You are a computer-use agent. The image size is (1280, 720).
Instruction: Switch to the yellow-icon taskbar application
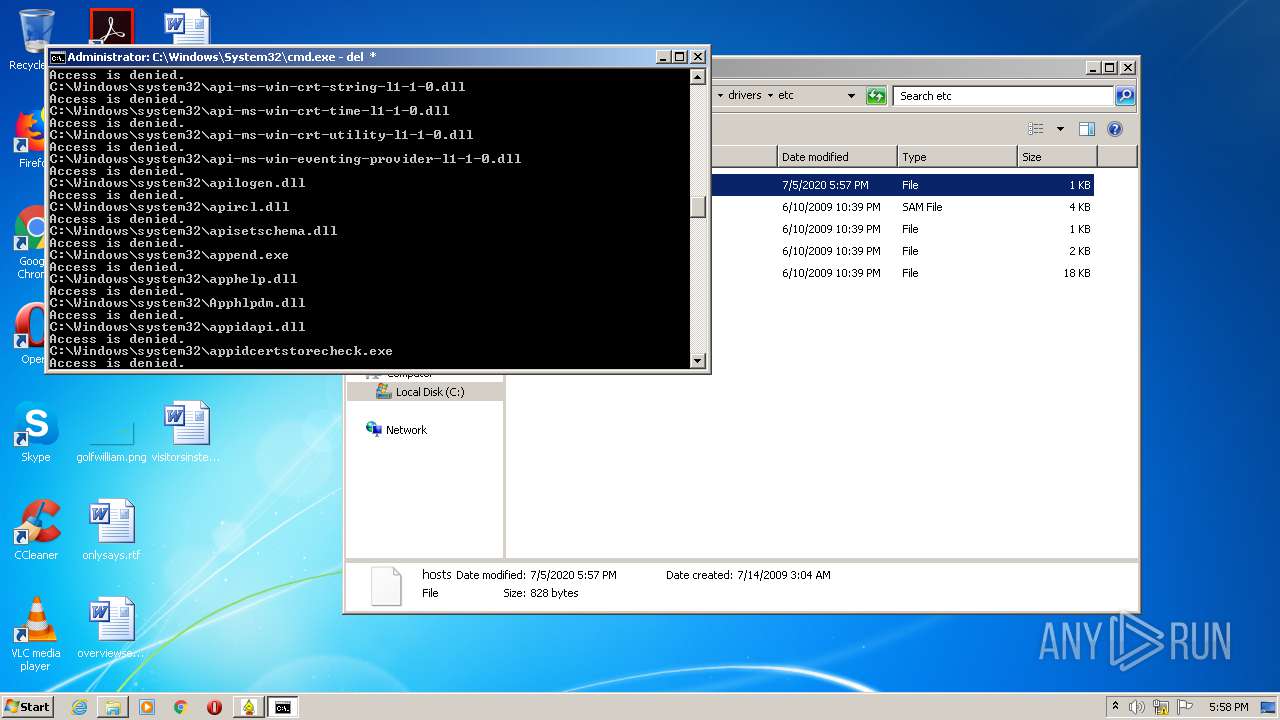click(x=248, y=707)
